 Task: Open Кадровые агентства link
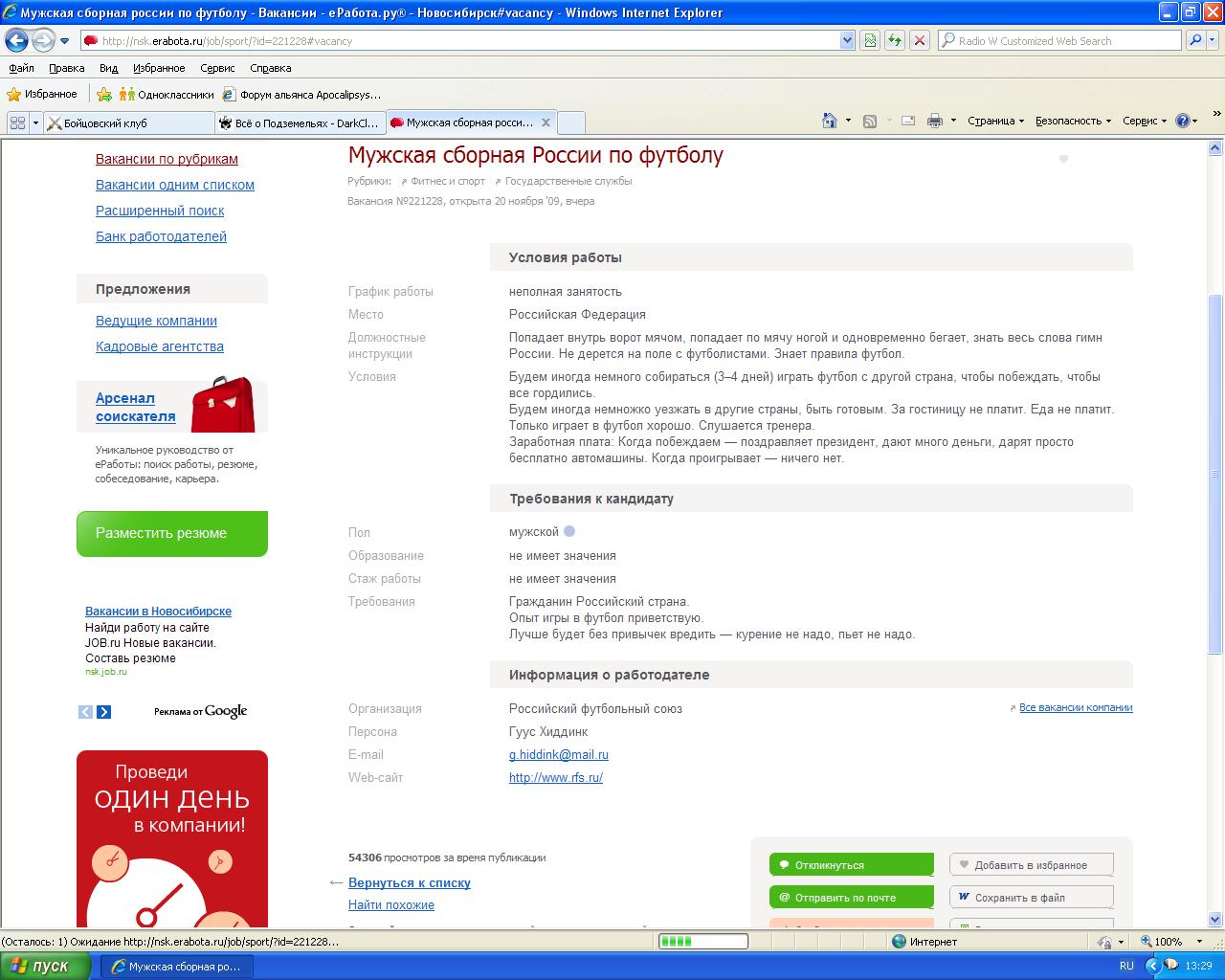pyautogui.click(x=160, y=346)
